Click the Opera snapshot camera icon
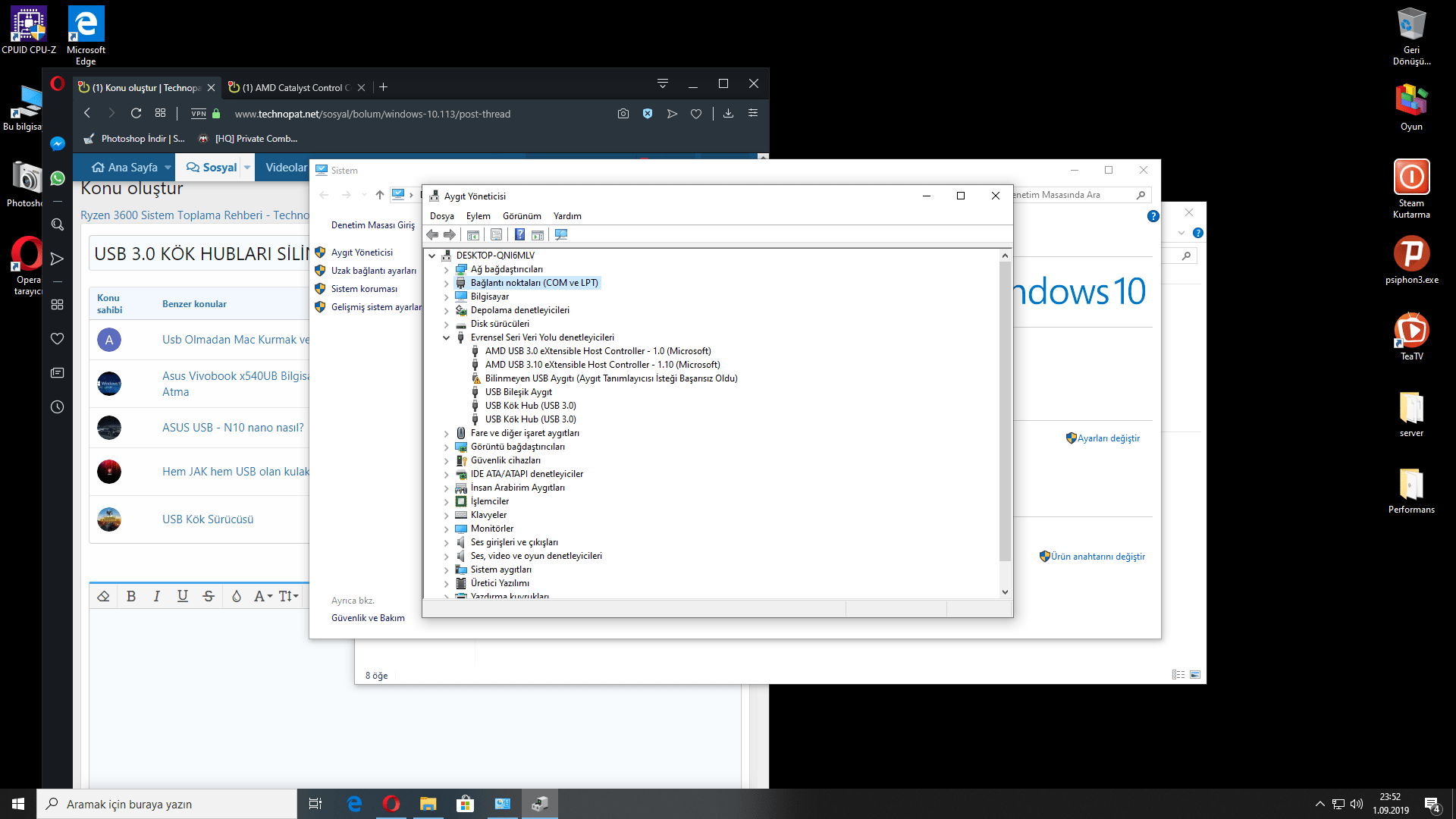This screenshot has height=819, width=1456. tap(623, 114)
